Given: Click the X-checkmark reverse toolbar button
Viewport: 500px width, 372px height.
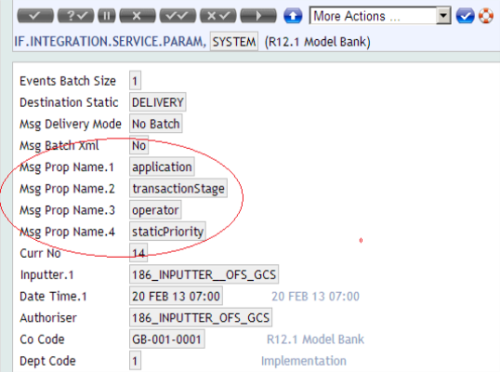Looking at the screenshot, I should click(x=218, y=16).
